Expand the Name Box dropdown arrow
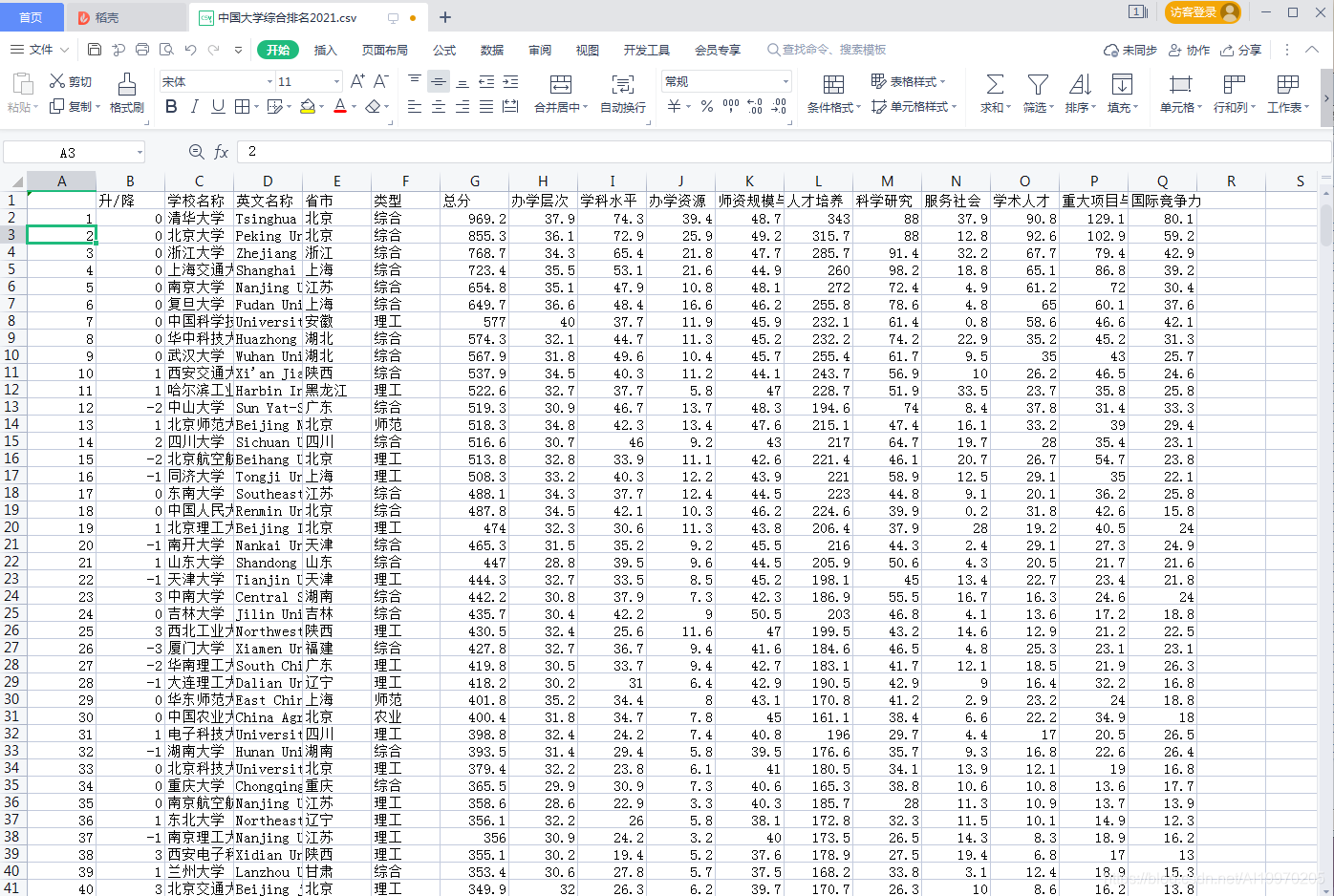The width and height of the screenshot is (1334, 896). (140, 152)
